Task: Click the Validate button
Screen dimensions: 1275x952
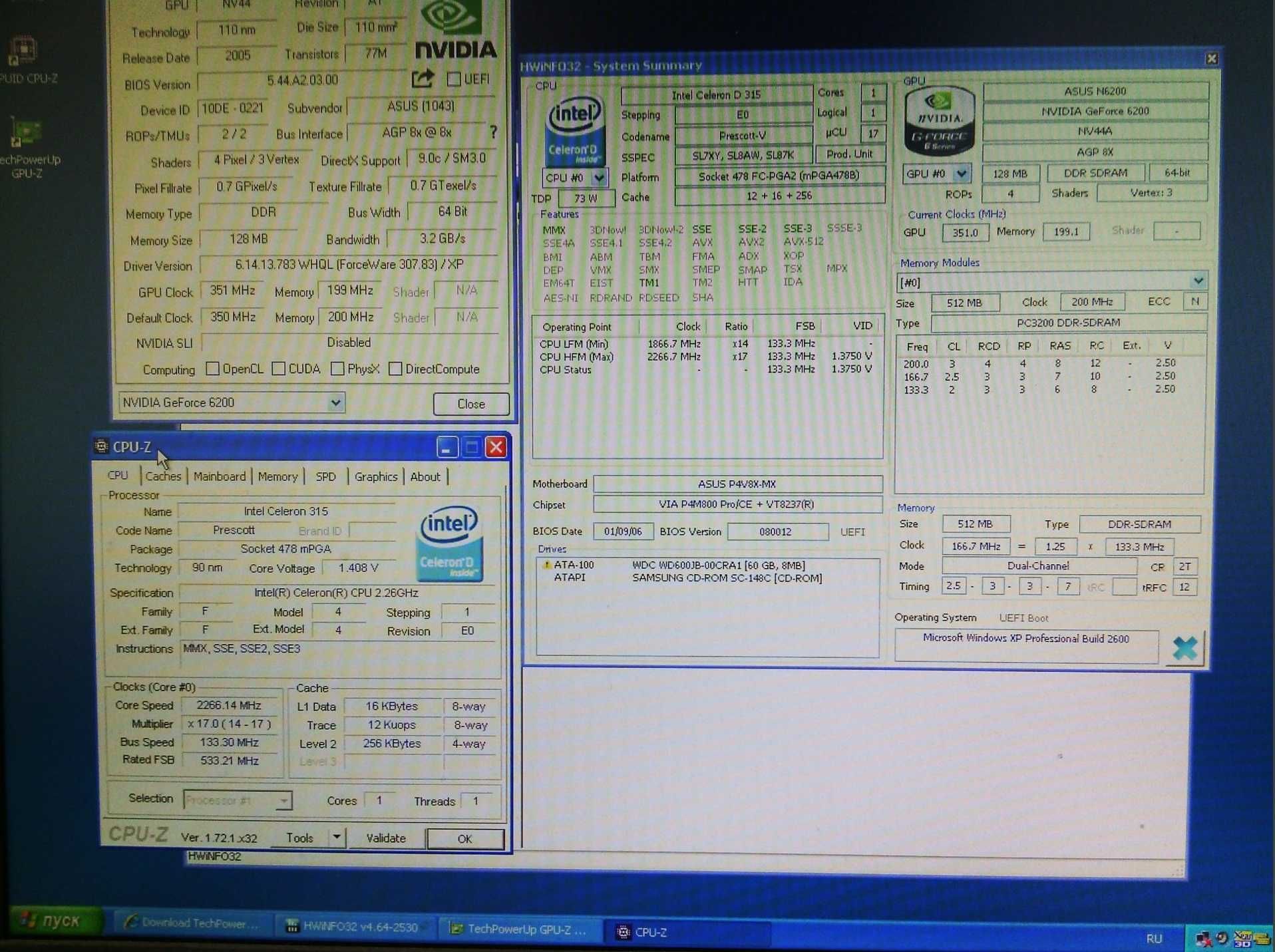Action: 386,838
